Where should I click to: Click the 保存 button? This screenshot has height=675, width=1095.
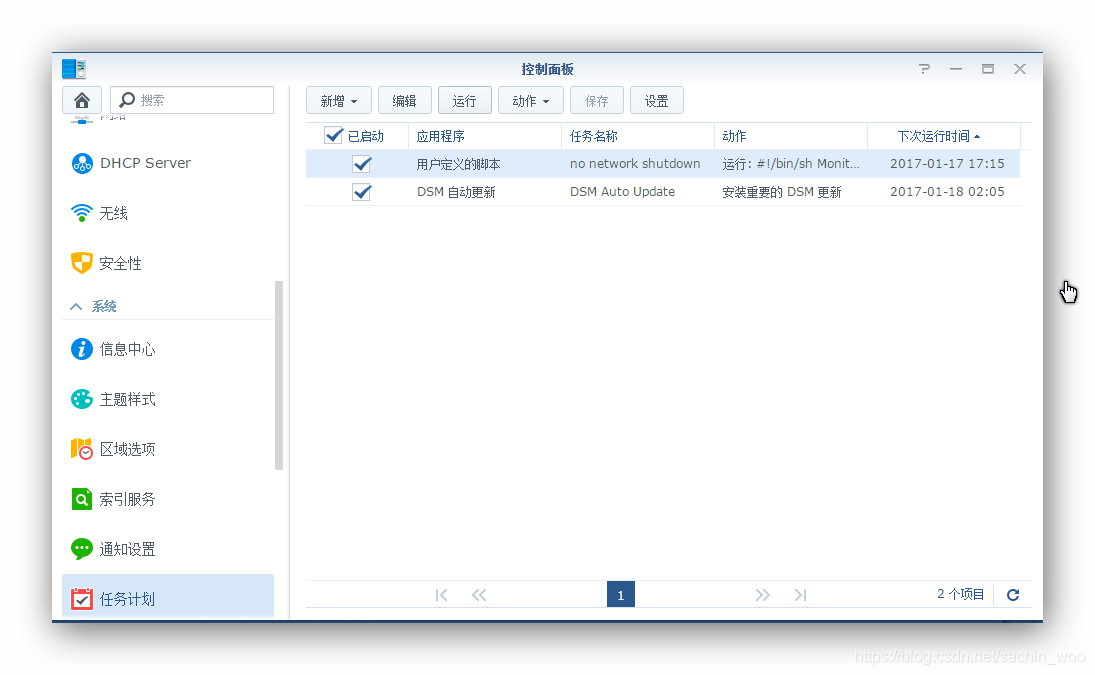tap(596, 101)
